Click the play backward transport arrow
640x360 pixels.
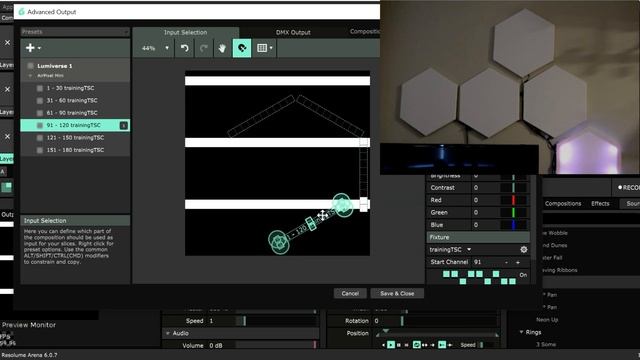pyautogui.click(x=383, y=345)
